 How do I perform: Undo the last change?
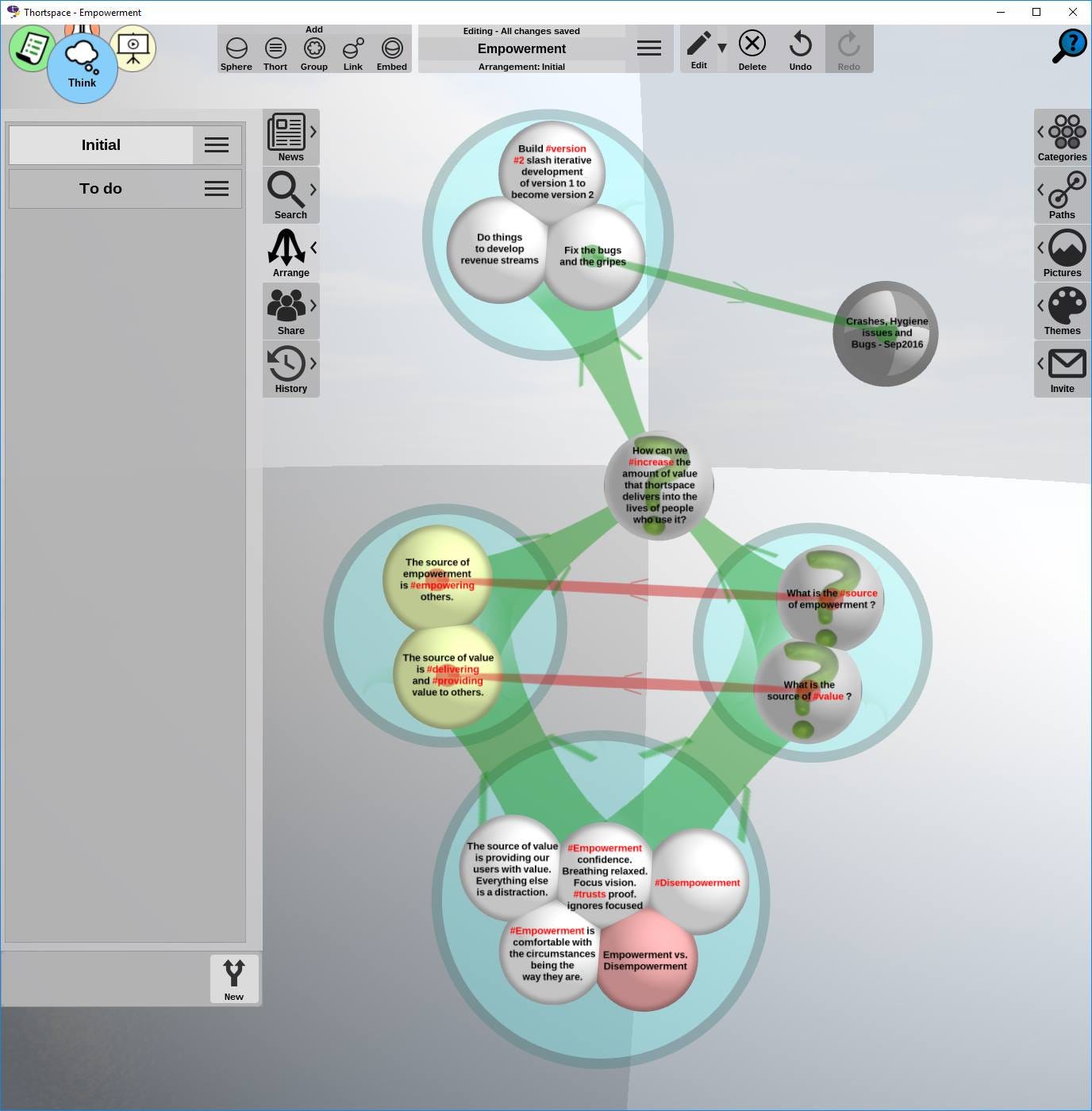pos(801,50)
